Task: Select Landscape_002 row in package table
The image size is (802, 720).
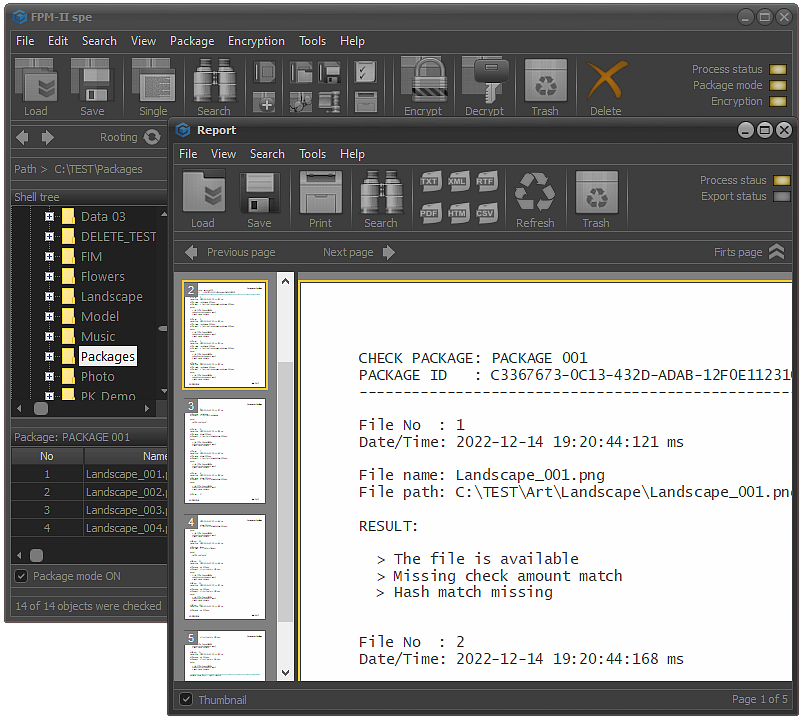Action: click(90, 492)
